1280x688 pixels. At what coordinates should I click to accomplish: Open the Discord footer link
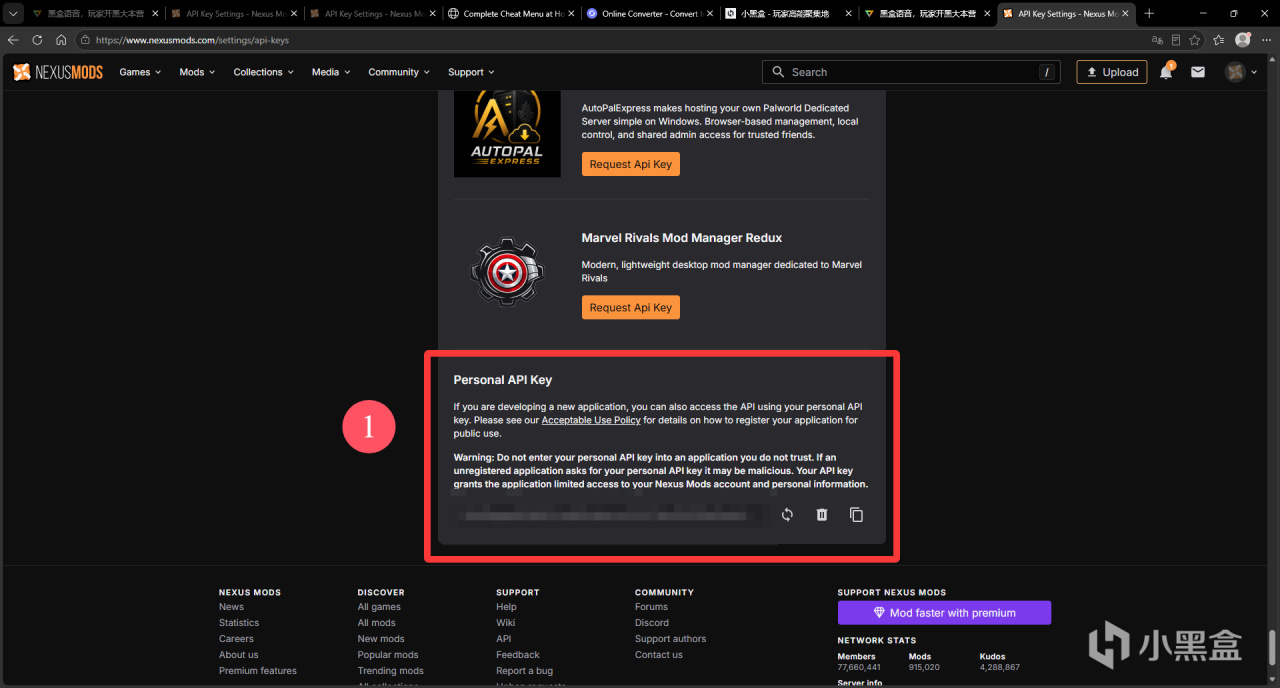(x=652, y=622)
